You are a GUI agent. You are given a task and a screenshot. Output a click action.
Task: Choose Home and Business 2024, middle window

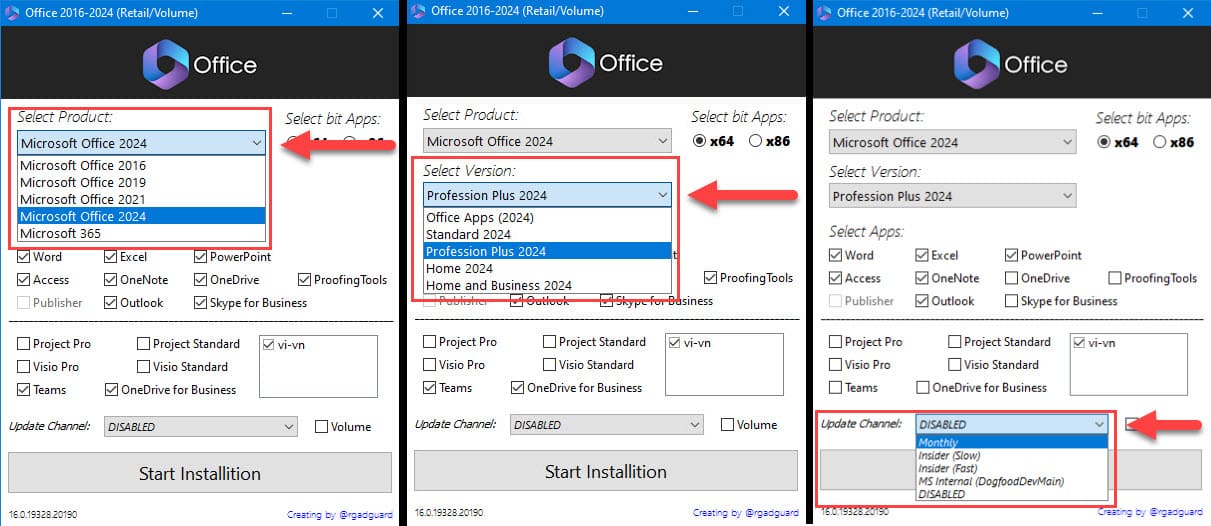(x=548, y=285)
